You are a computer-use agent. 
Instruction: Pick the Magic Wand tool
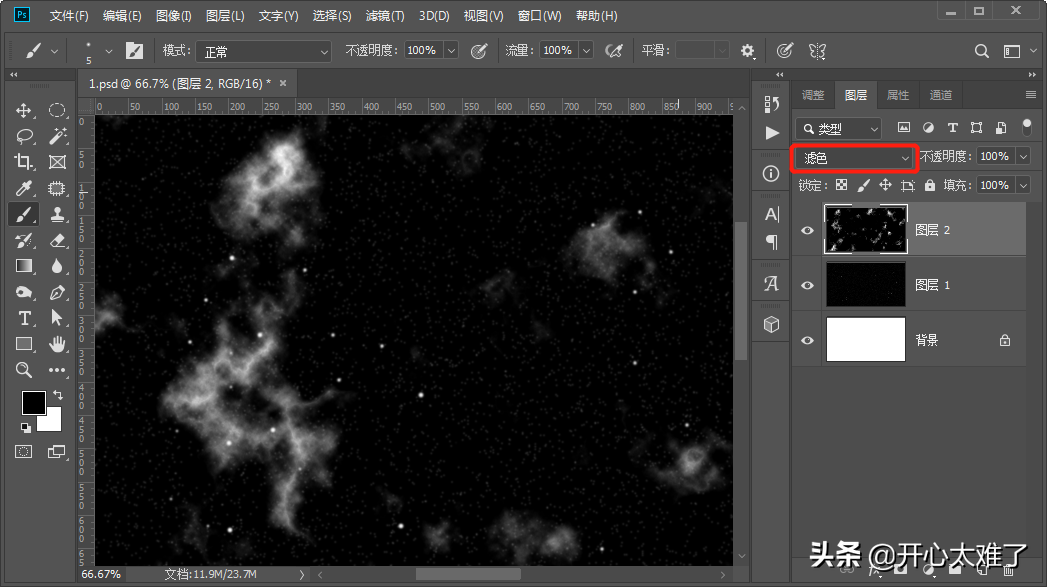(x=57, y=136)
